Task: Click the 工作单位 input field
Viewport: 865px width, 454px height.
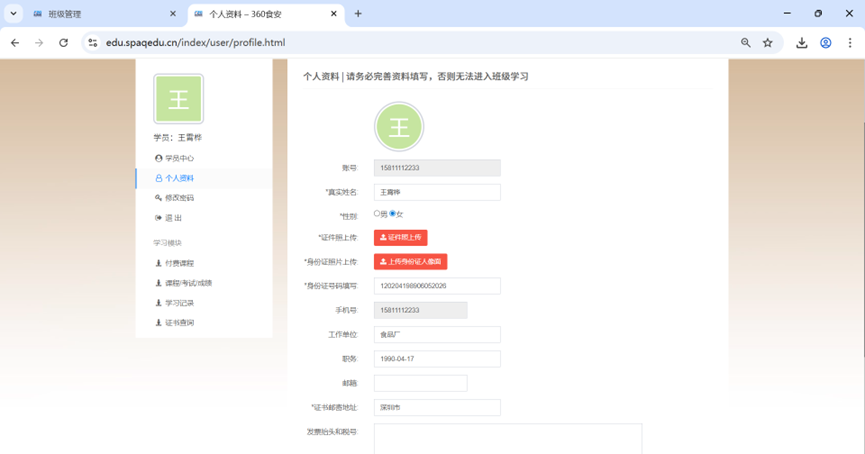Action: coord(437,334)
